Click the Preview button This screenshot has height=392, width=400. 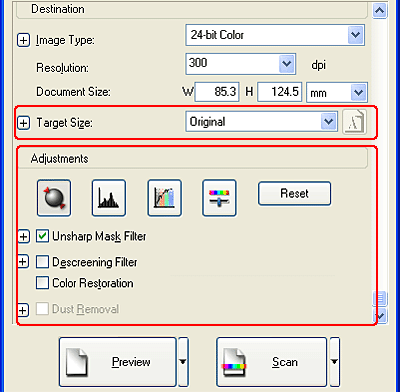click(118, 362)
